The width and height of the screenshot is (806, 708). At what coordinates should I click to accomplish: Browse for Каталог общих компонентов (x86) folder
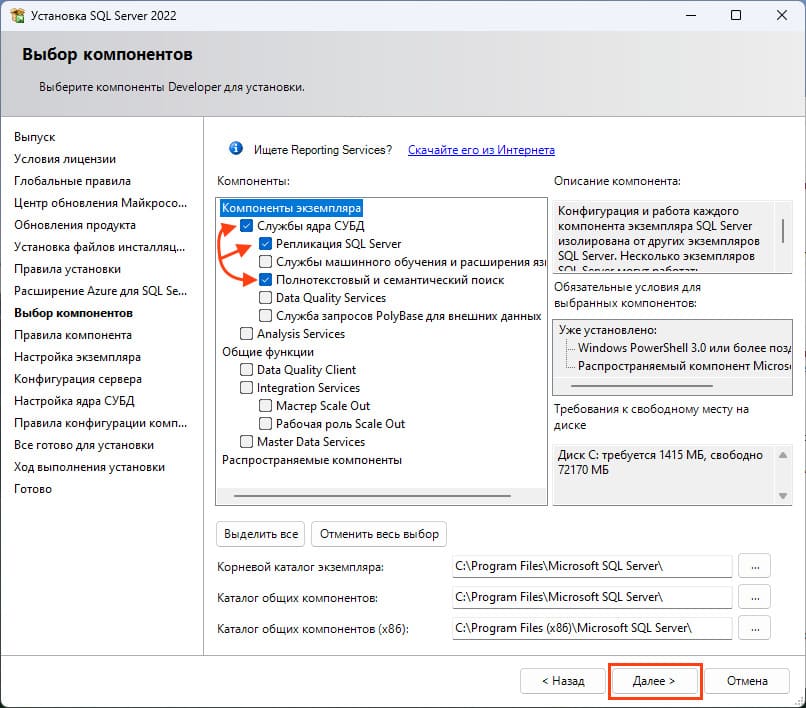tap(755, 628)
